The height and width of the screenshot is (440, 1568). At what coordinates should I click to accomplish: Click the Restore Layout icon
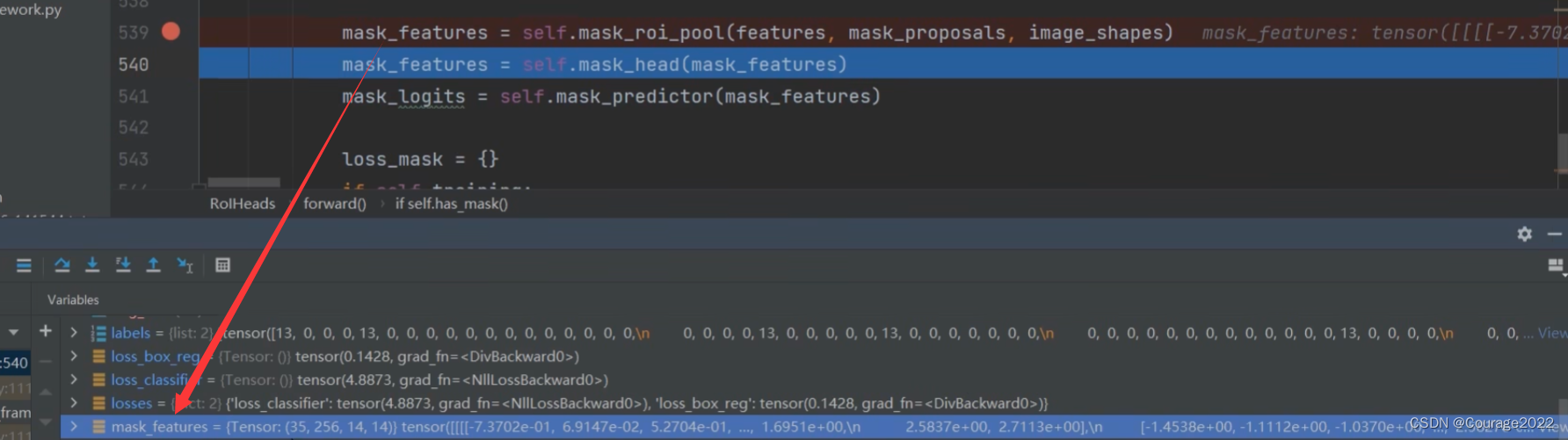(x=1556, y=265)
